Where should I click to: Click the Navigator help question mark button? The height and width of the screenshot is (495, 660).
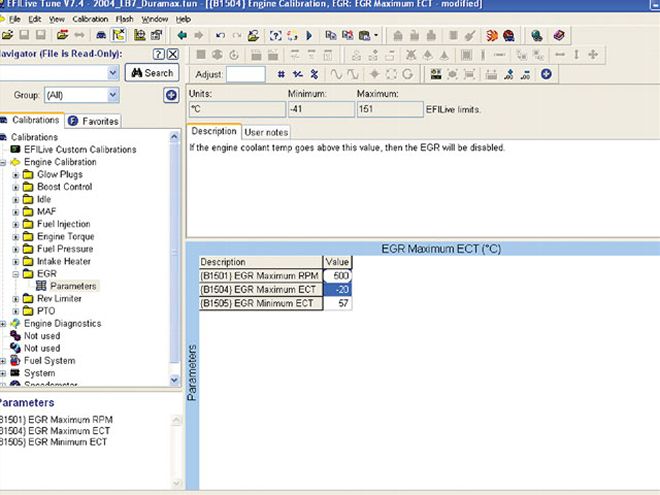pos(158,54)
